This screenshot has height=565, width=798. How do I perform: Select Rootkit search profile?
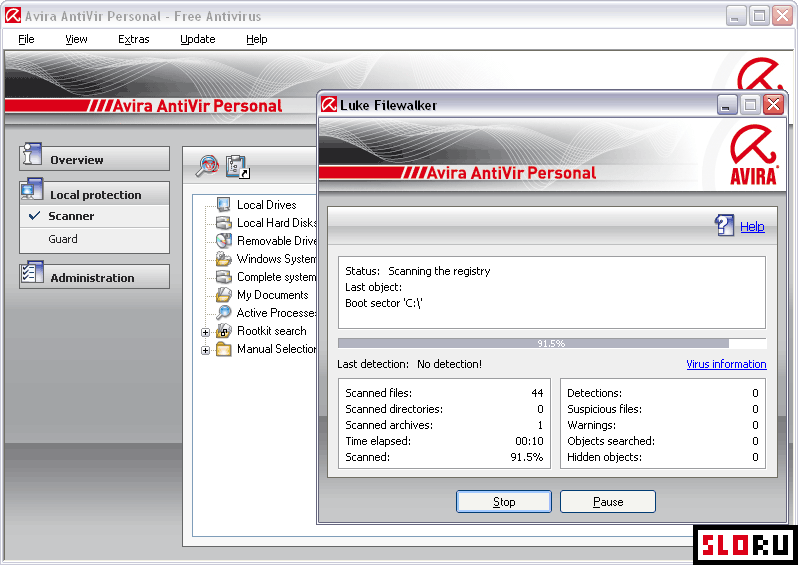(272, 331)
